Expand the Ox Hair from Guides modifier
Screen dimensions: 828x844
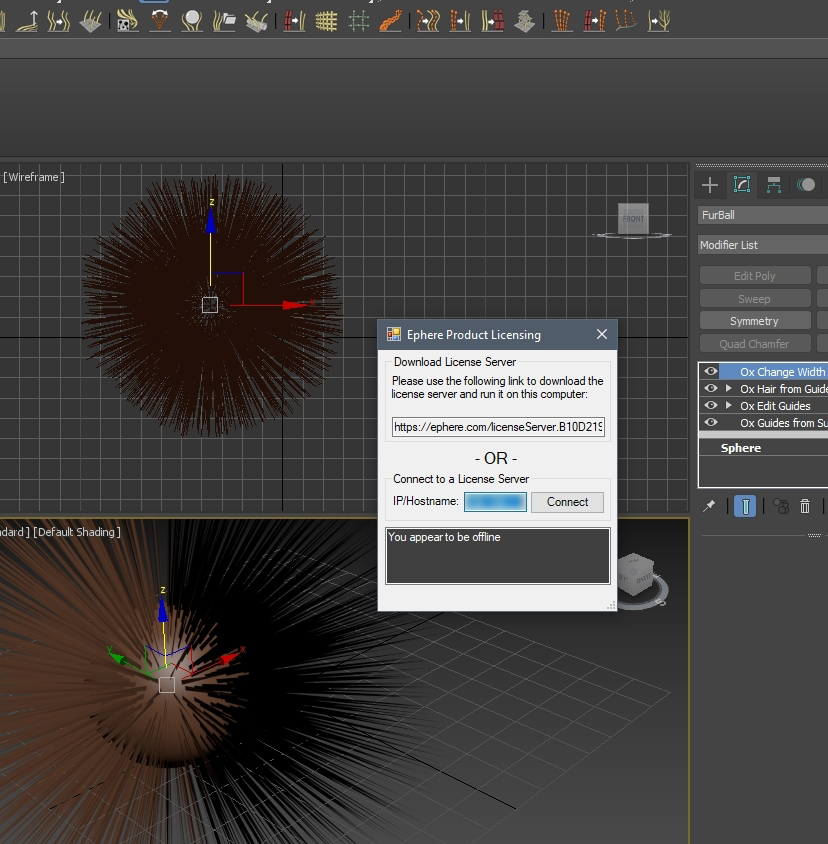tap(729, 389)
